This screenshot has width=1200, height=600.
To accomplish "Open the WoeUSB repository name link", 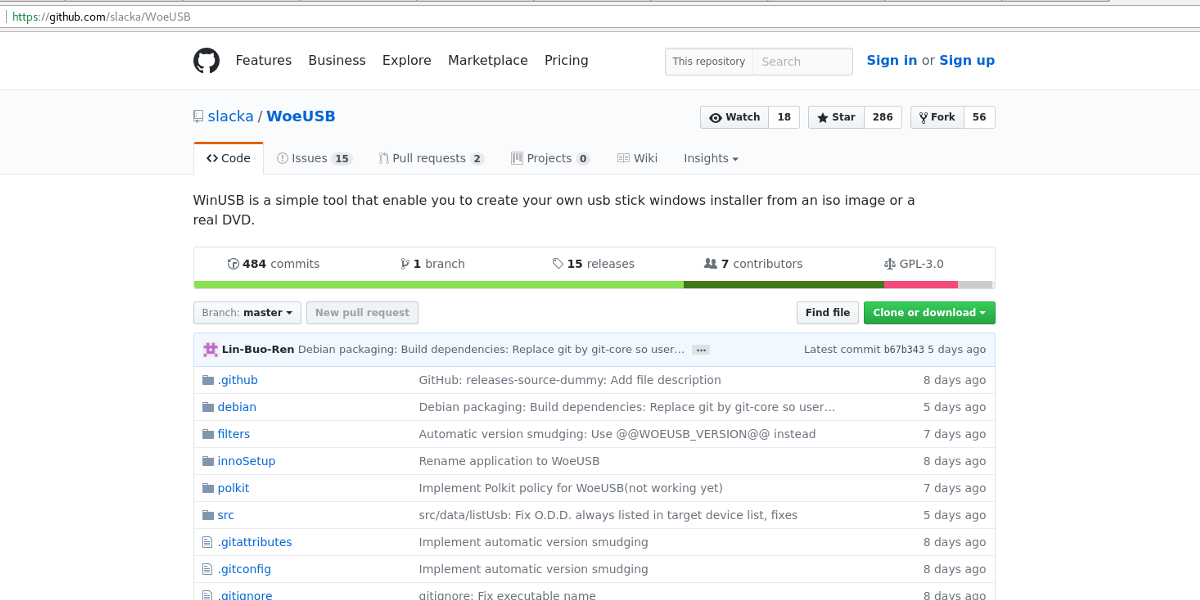I will (301, 117).
